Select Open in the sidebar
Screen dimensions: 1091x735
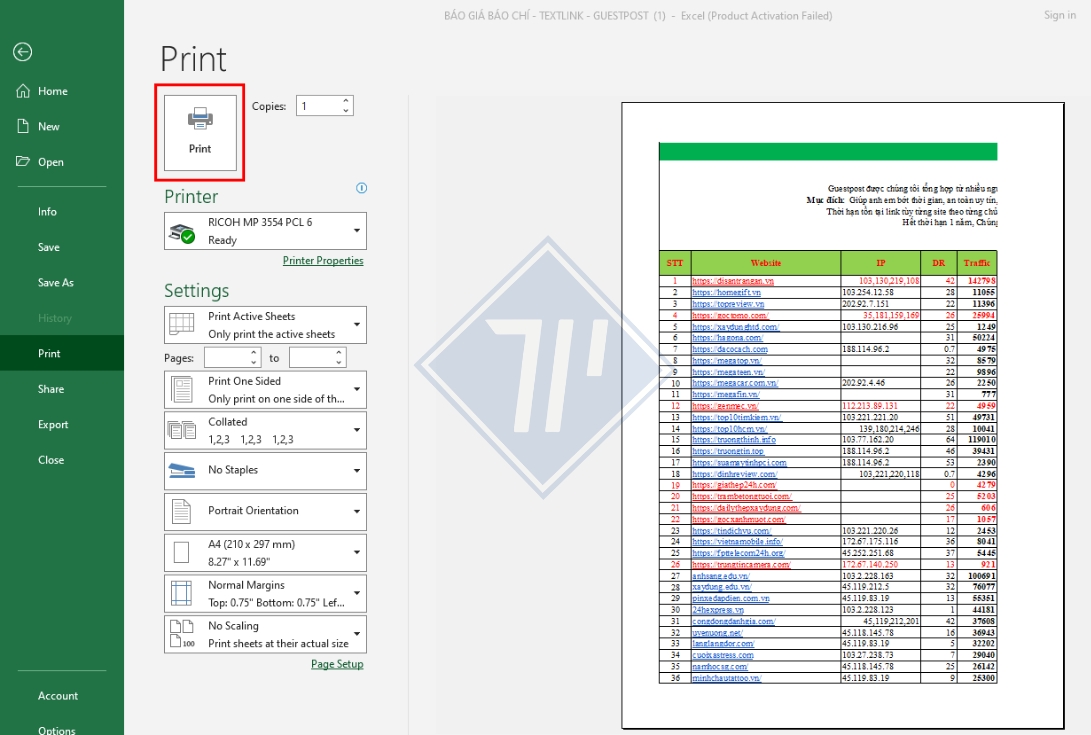(x=62, y=162)
